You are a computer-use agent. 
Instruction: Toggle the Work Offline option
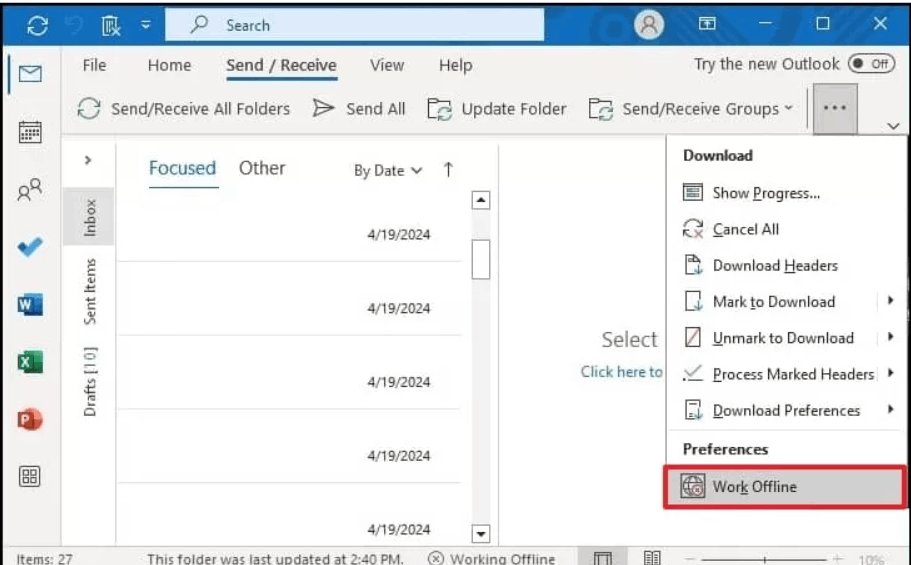[784, 487]
